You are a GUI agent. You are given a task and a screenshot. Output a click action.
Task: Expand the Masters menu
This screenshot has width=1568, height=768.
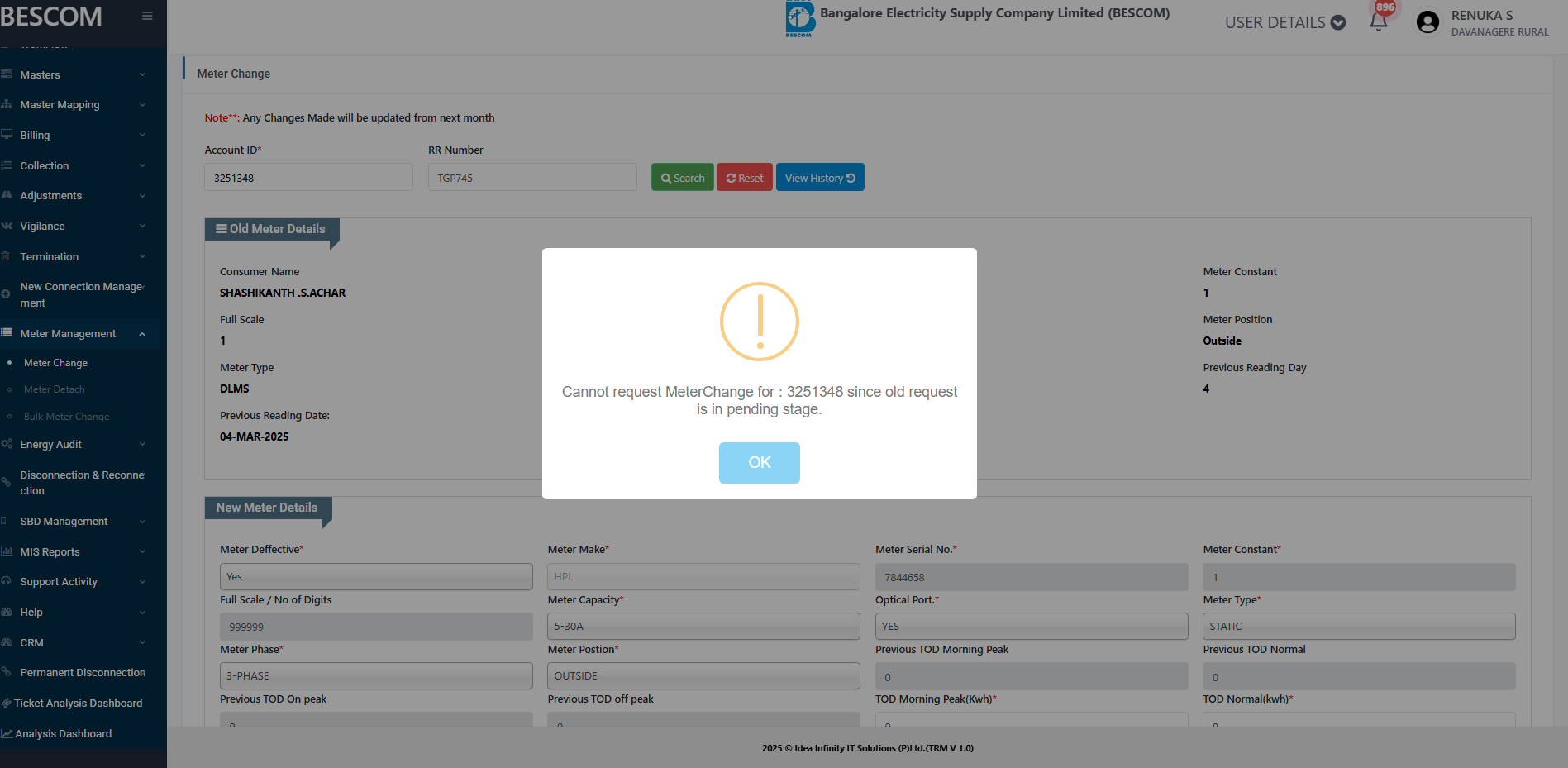[x=79, y=74]
